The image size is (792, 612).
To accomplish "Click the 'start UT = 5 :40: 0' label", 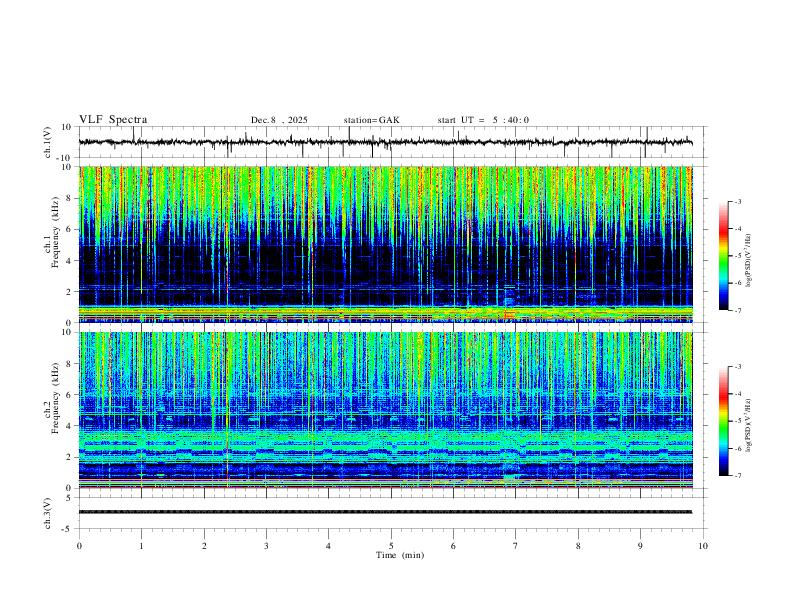I will coord(483,120).
